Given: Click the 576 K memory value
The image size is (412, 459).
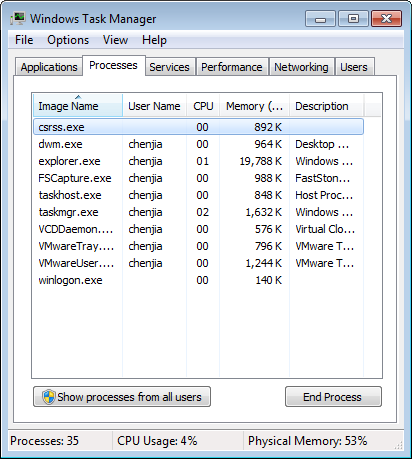Looking at the screenshot, I should coord(268,229).
